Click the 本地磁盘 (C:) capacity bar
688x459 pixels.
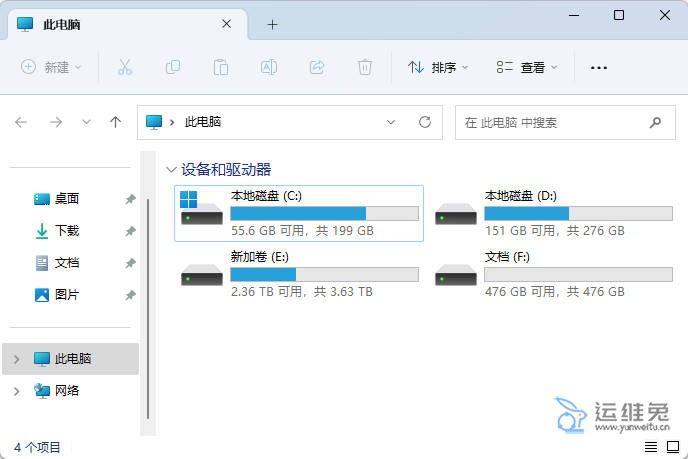click(324, 213)
